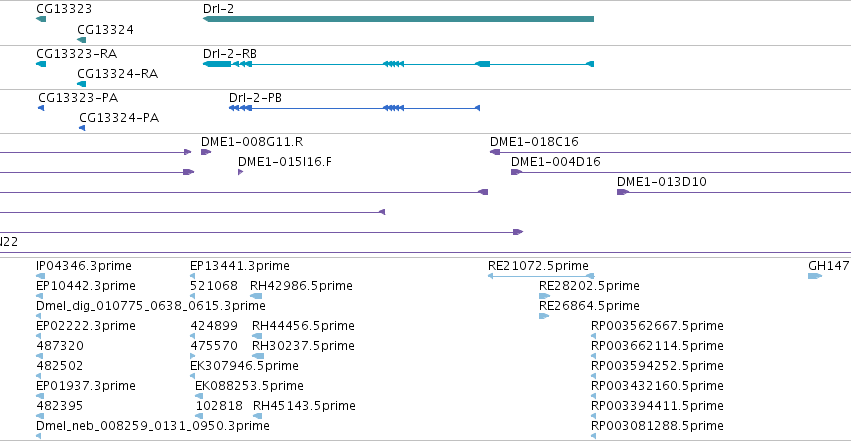This screenshot has height=441, width=851.
Task: Open the IP04346.3prime EST label
Action: pos(84,266)
